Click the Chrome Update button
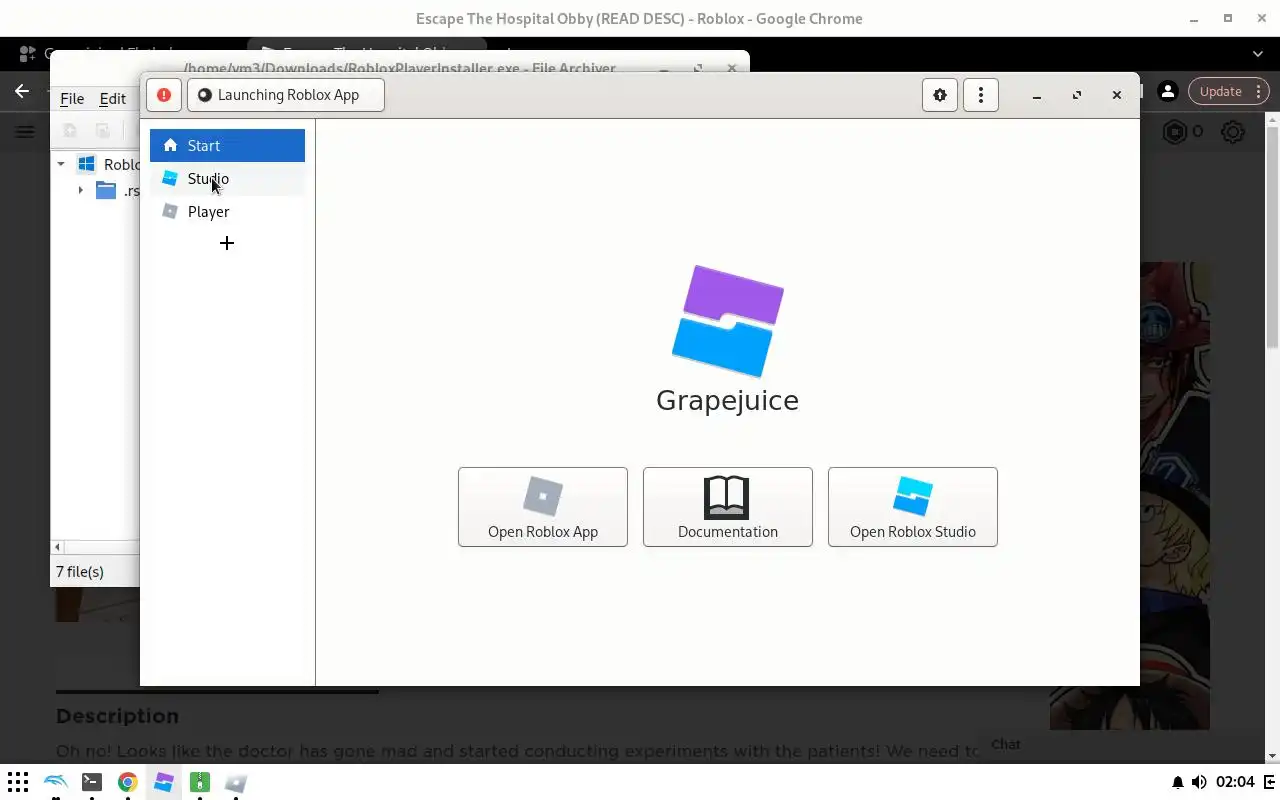This screenshot has height=800, width=1280. (1230, 91)
